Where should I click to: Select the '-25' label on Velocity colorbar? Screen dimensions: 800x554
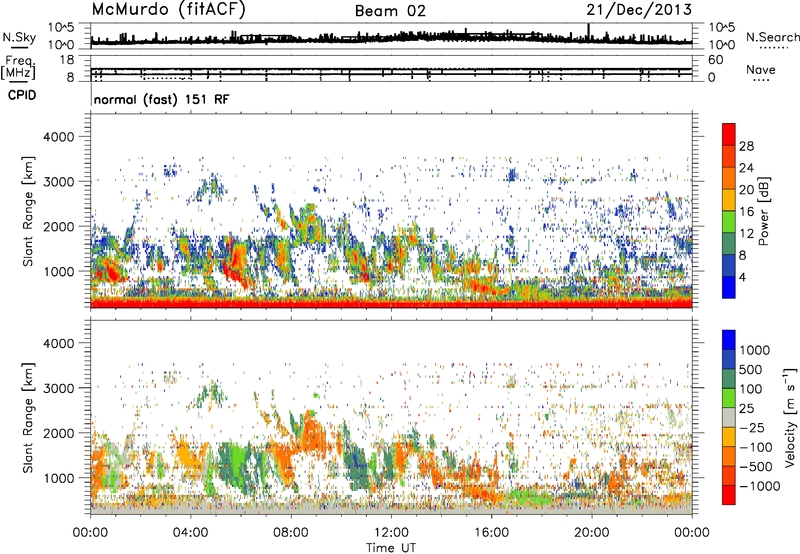click(753, 427)
